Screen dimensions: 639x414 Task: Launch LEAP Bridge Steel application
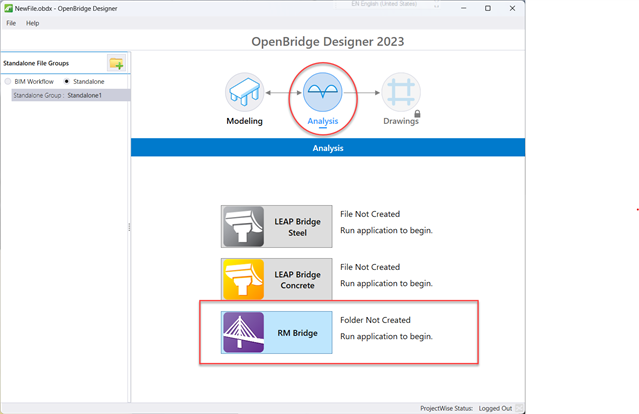tap(277, 227)
